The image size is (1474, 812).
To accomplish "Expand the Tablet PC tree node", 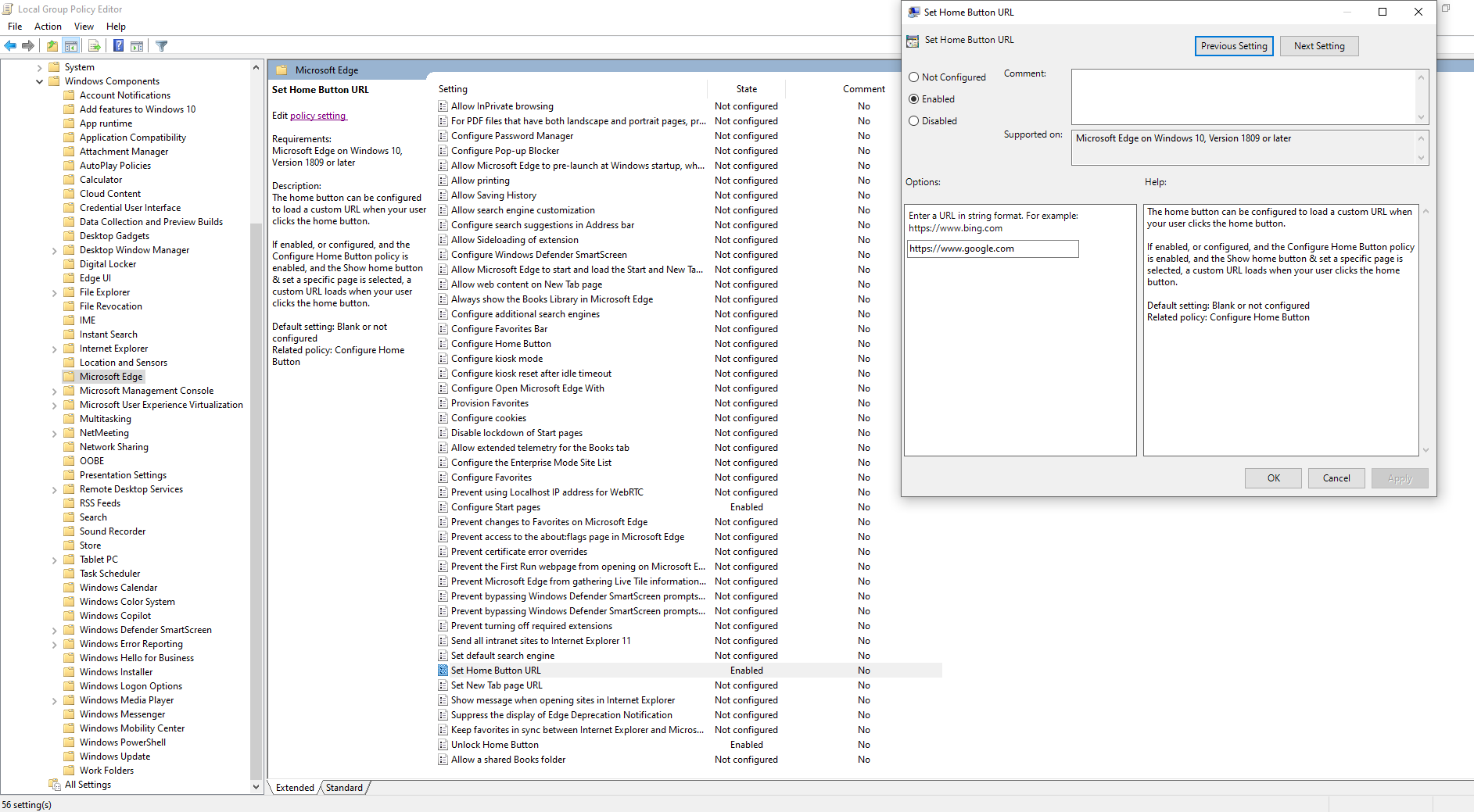I will (x=54, y=560).
